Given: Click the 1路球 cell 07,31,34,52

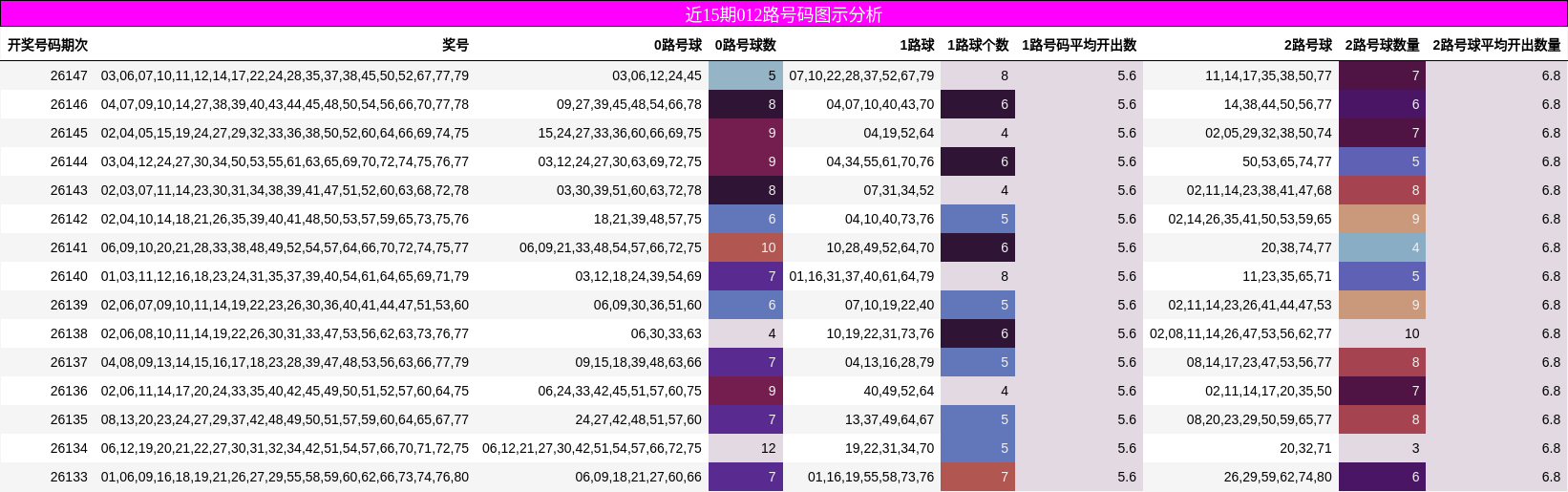Looking at the screenshot, I should (899, 190).
